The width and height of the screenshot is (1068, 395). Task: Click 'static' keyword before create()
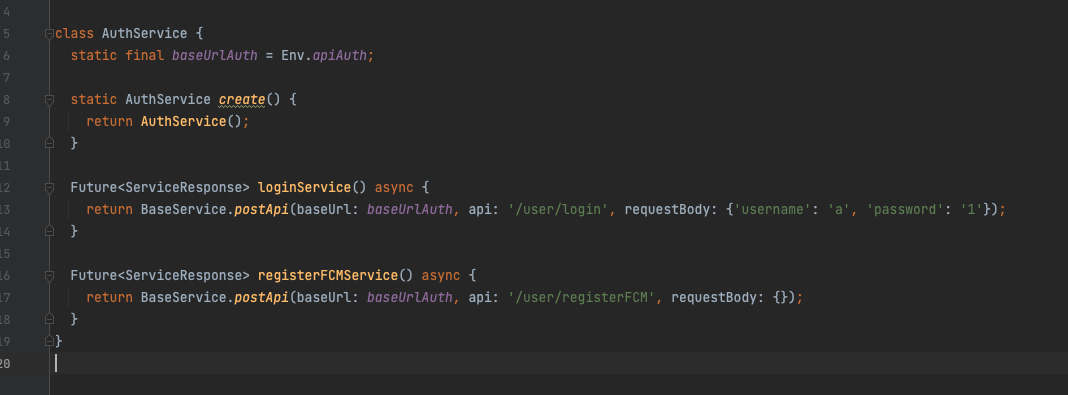[x=94, y=99]
